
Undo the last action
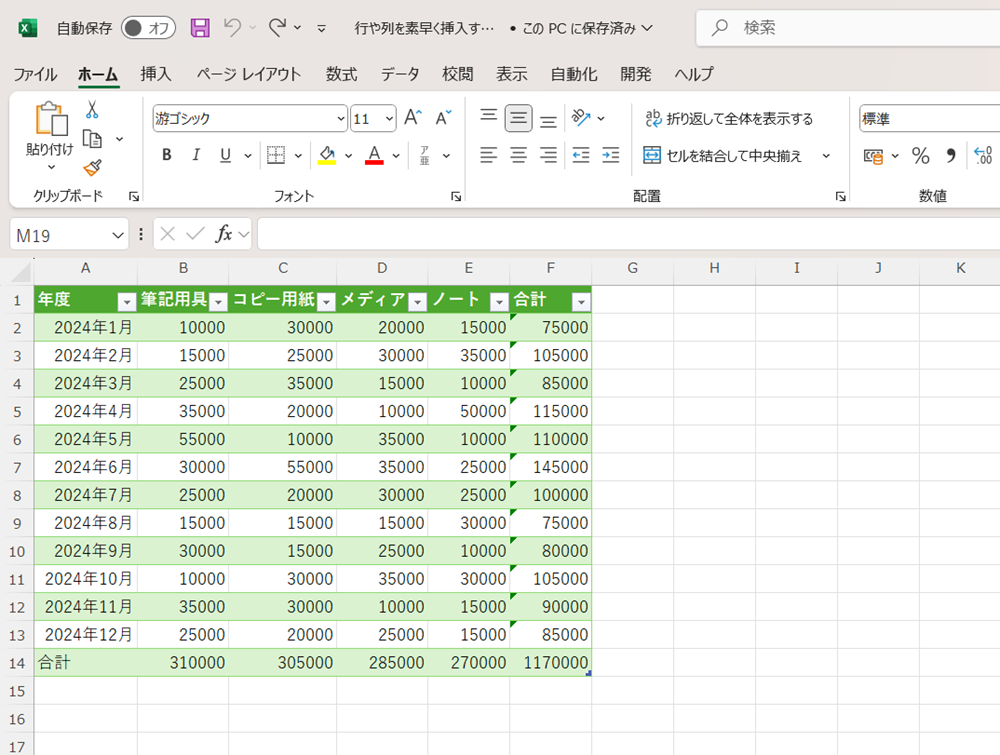(232, 27)
